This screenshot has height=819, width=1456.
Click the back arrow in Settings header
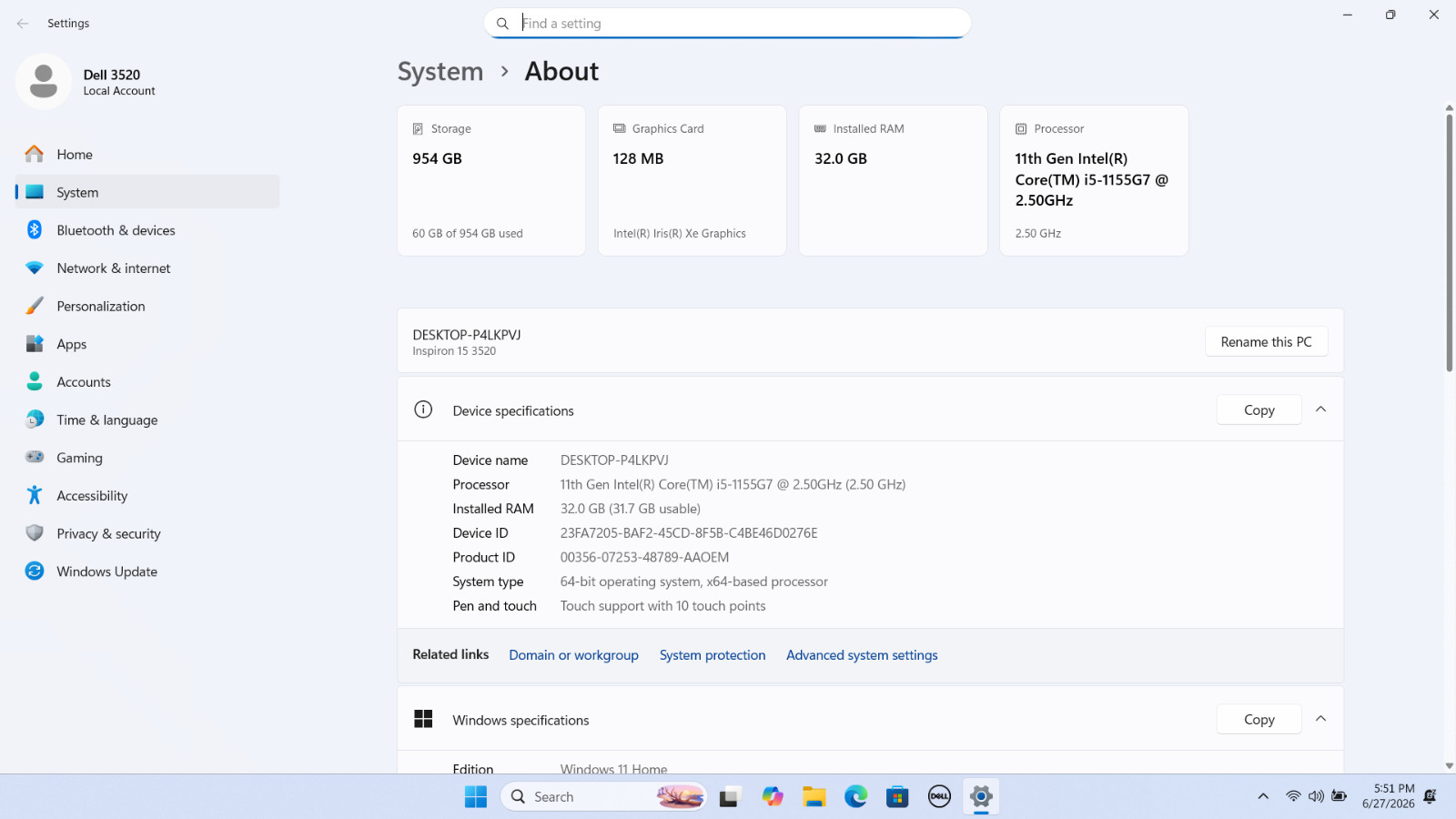(23, 24)
